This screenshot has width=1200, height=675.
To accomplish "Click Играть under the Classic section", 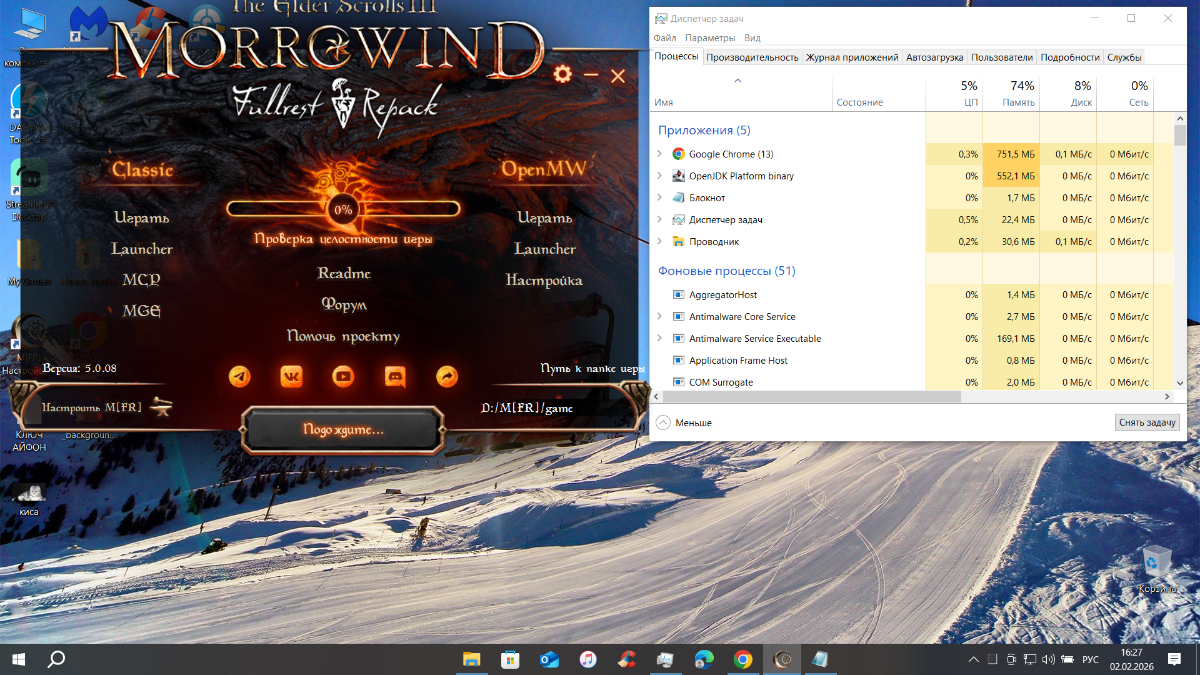I will [x=142, y=218].
